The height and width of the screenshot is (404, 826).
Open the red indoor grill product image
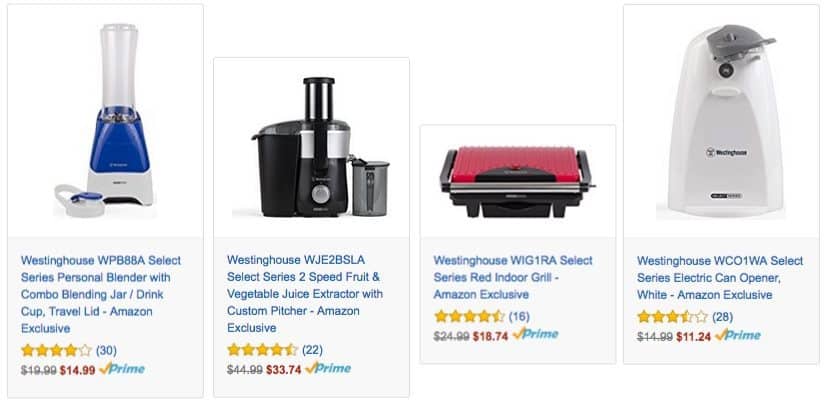pyautogui.click(x=518, y=182)
